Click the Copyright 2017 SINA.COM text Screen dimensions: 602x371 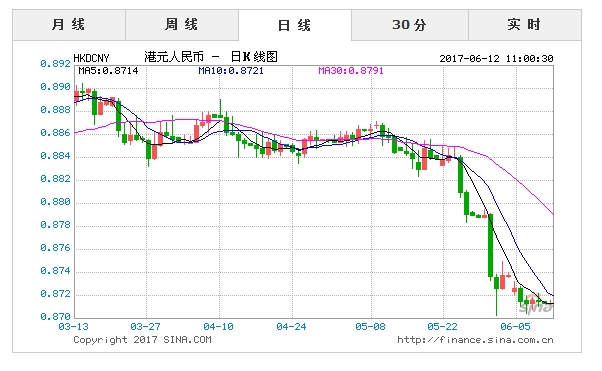tap(142, 340)
